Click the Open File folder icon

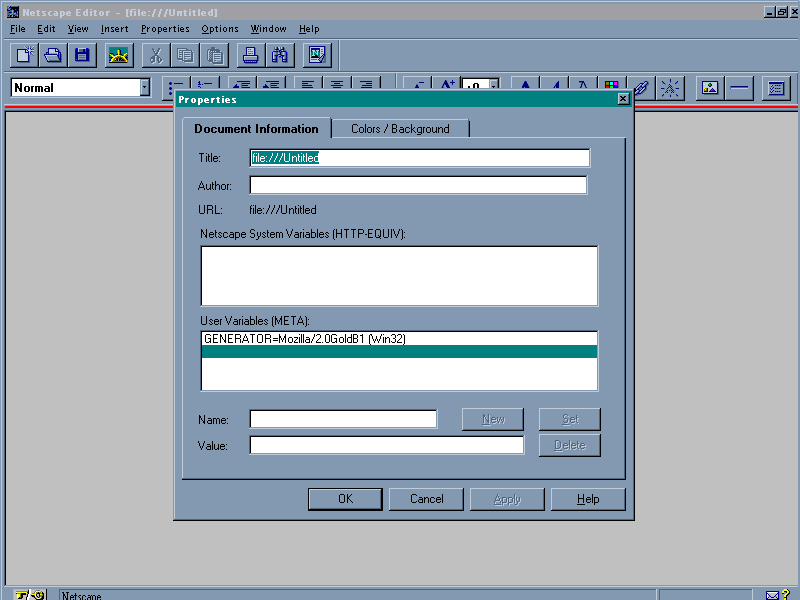[53, 55]
